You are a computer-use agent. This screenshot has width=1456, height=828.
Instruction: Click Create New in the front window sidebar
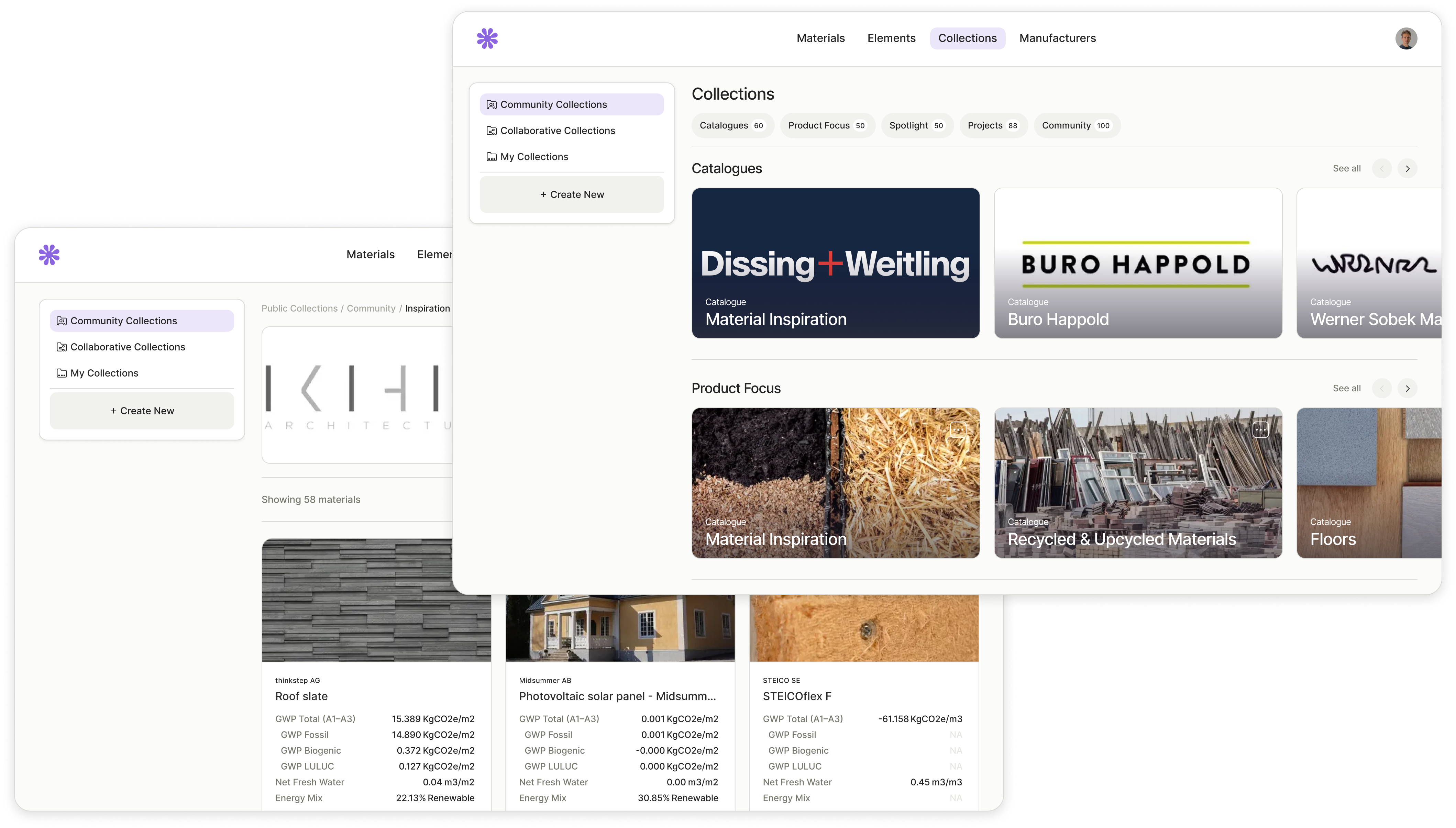coord(572,194)
